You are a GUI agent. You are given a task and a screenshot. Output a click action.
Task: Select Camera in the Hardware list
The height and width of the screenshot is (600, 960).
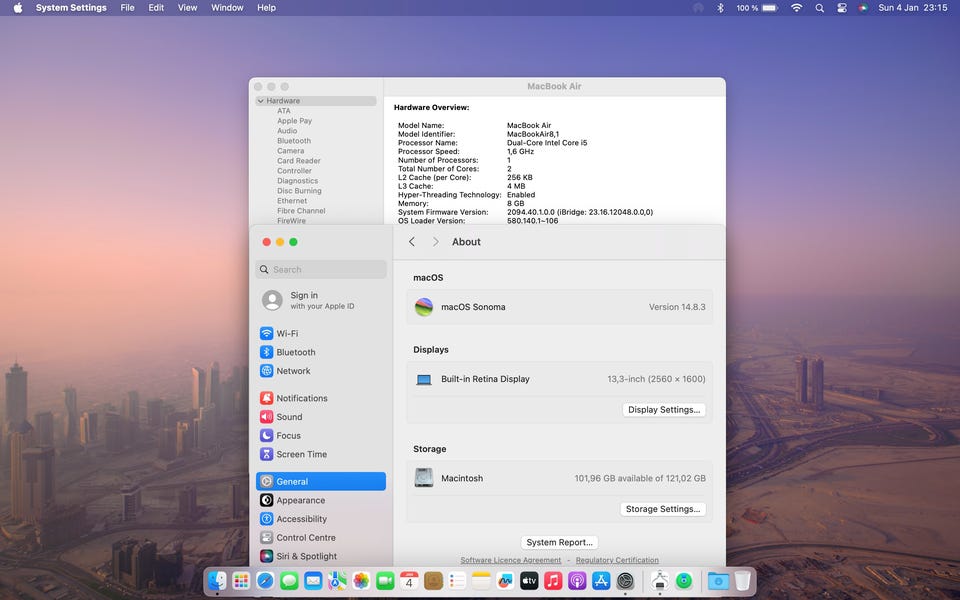291,151
